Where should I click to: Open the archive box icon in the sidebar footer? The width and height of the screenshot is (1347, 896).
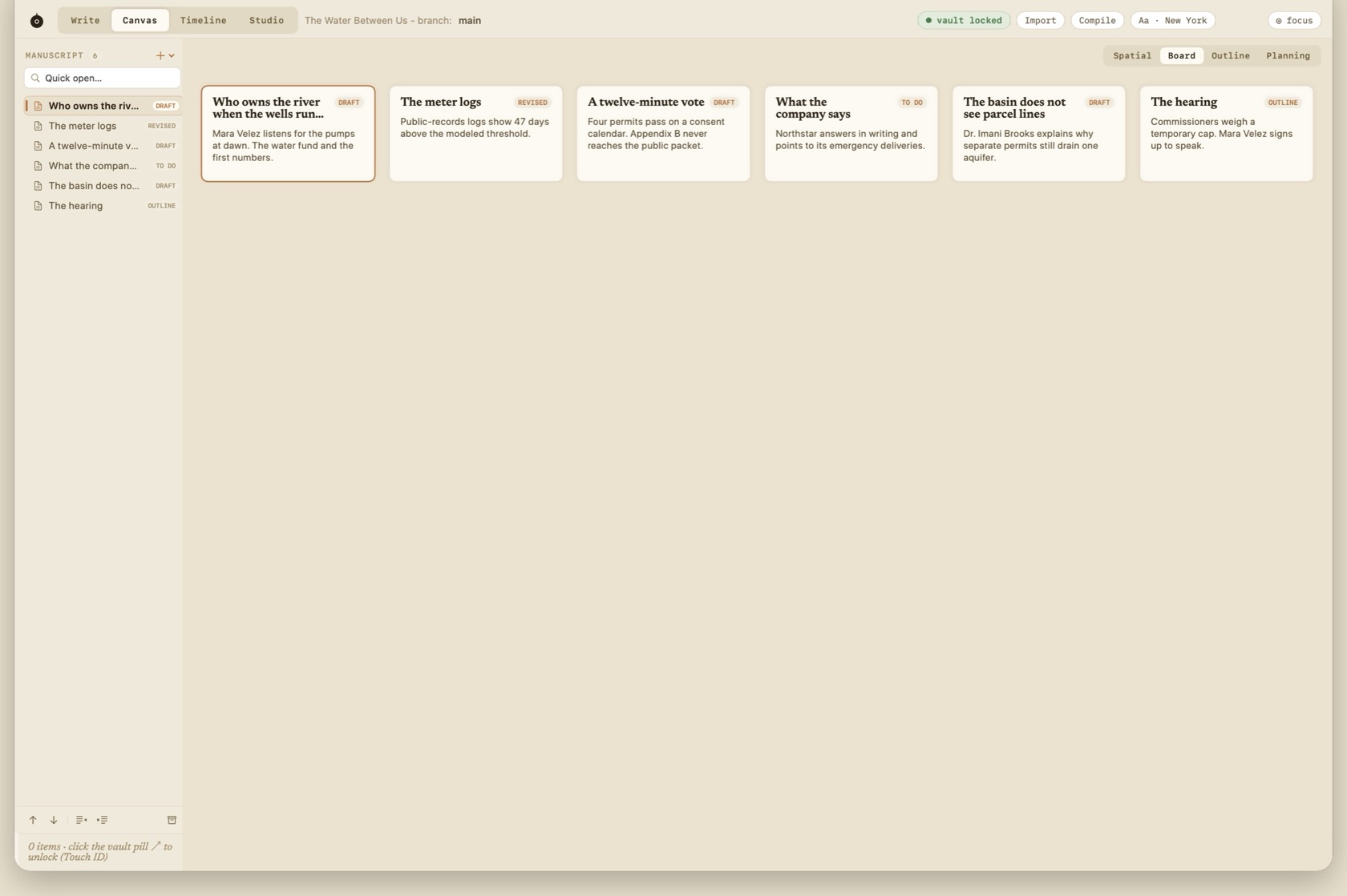[x=172, y=820]
